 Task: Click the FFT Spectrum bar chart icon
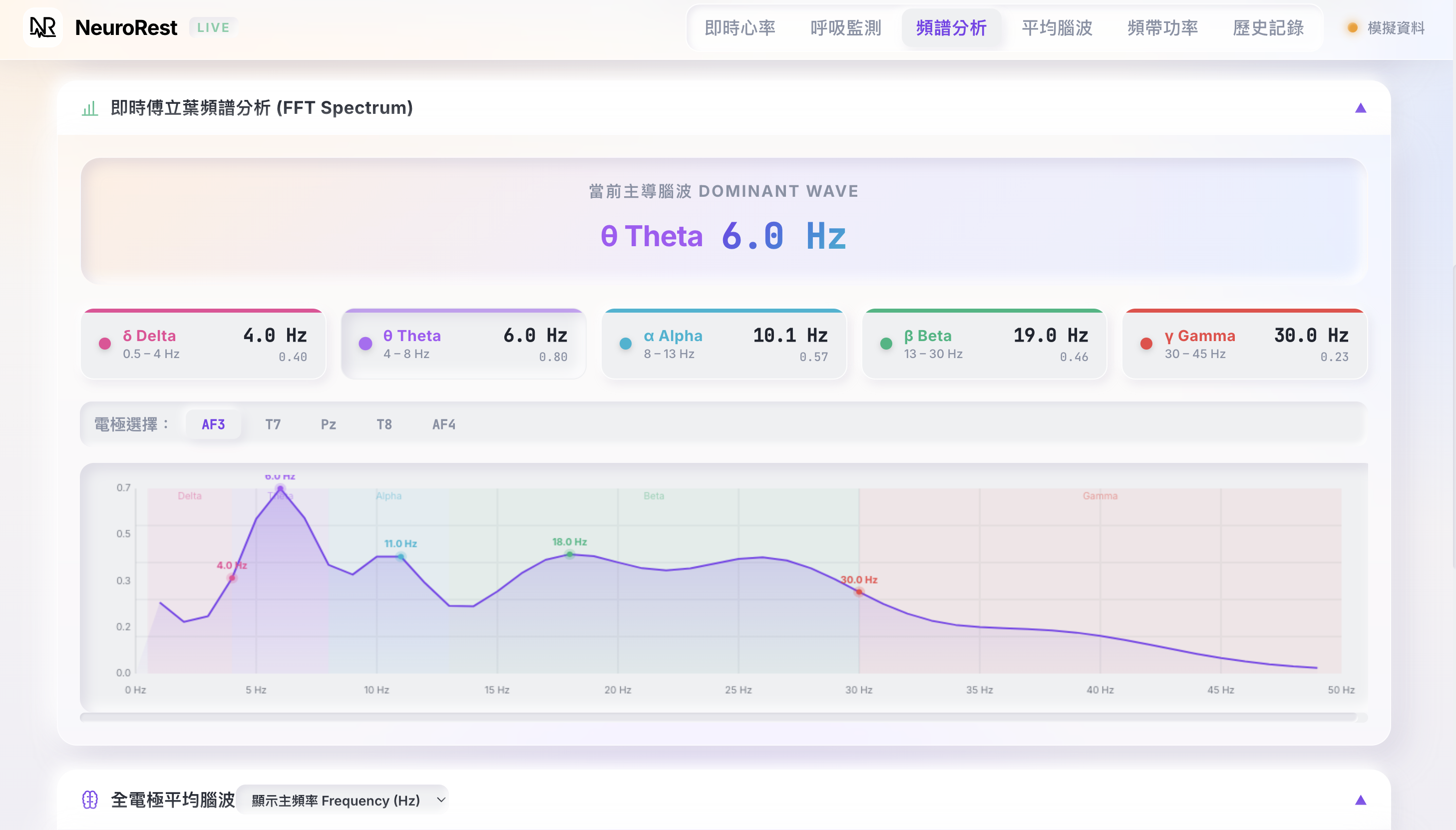click(90, 108)
